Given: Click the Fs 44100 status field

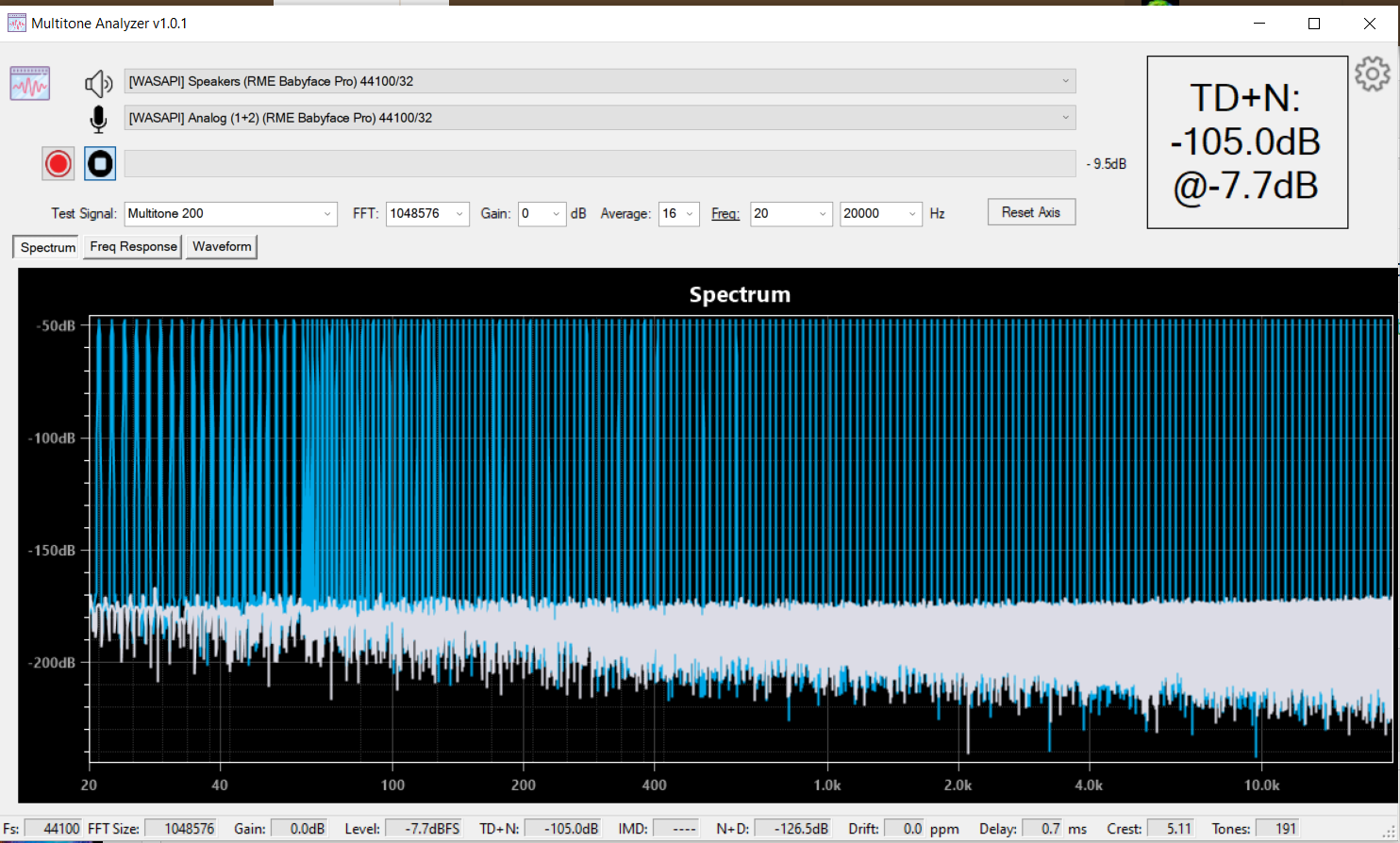Looking at the screenshot, I should tap(53, 829).
